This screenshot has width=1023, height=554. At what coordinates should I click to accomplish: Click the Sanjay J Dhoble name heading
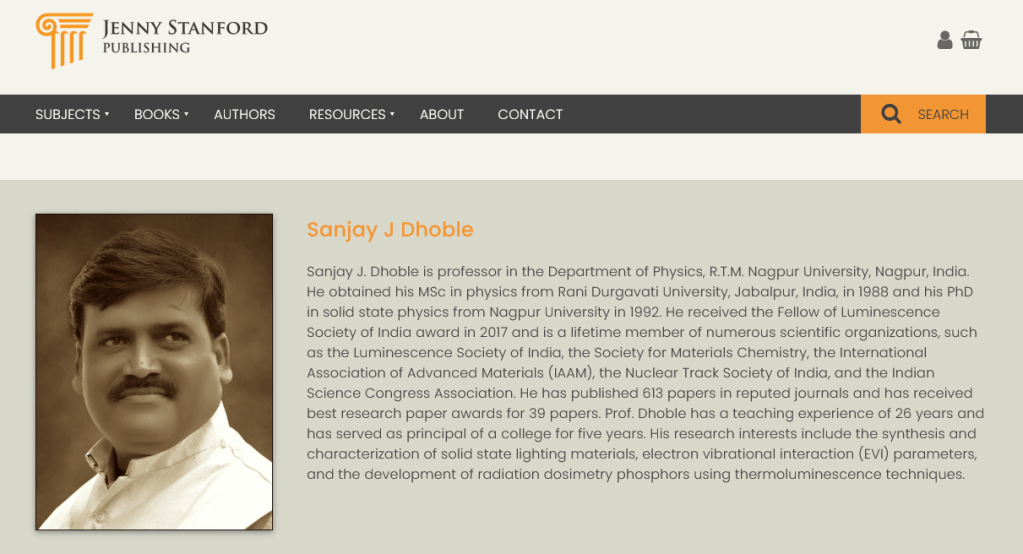[x=389, y=229]
